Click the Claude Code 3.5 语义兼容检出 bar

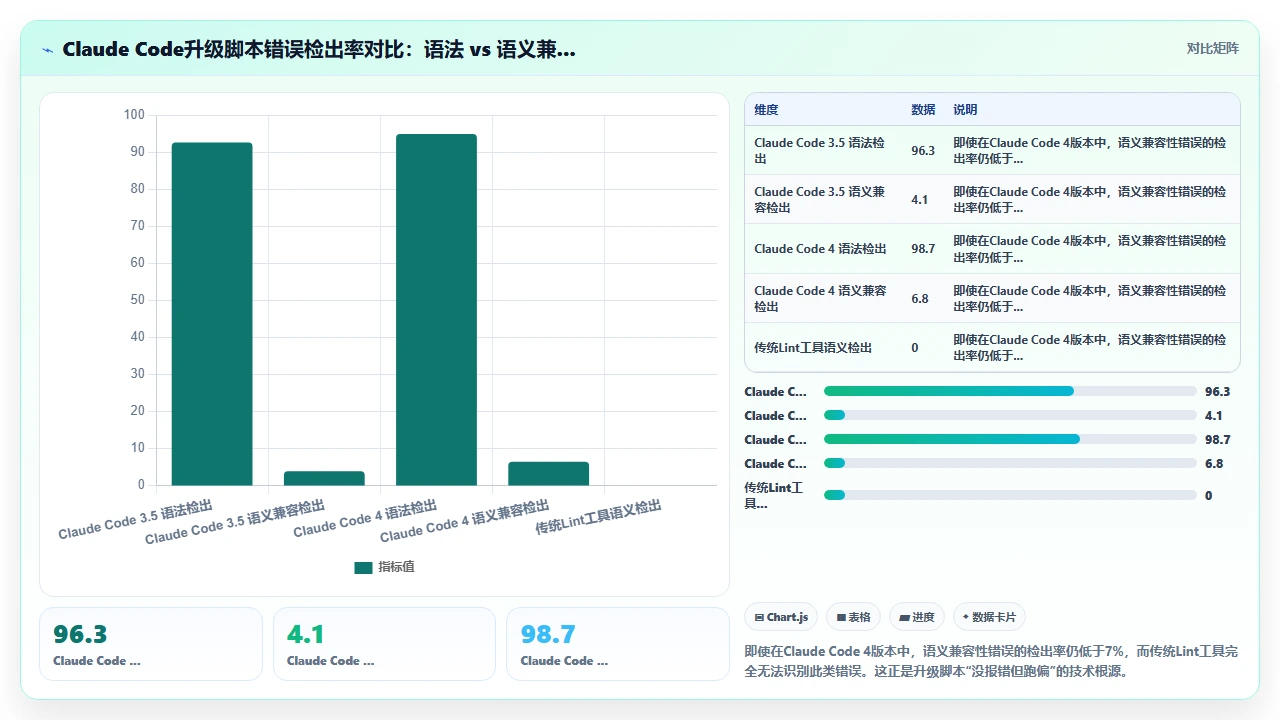324,478
